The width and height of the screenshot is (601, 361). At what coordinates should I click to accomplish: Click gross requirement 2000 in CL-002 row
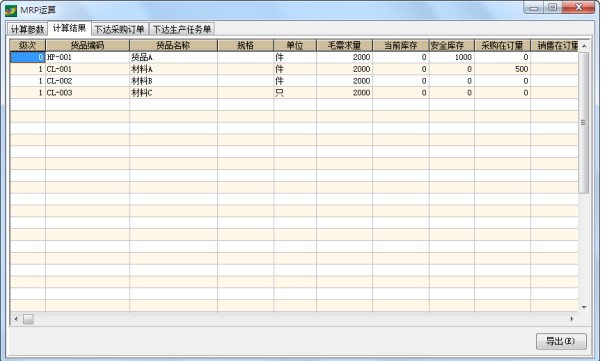click(344, 81)
